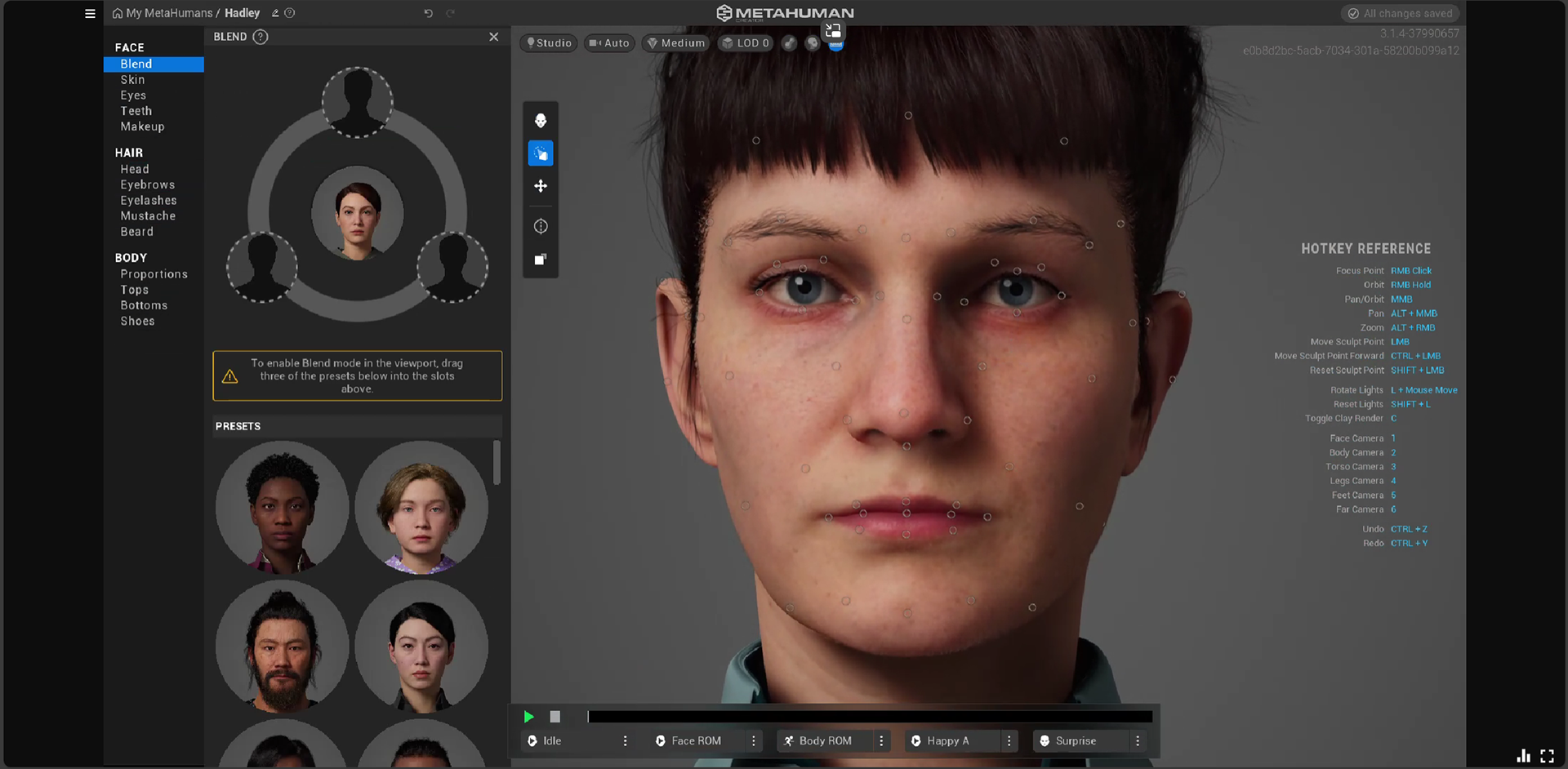Open the Eyelashes section
Image resolution: width=1568 pixels, height=769 pixels.
[x=149, y=201]
